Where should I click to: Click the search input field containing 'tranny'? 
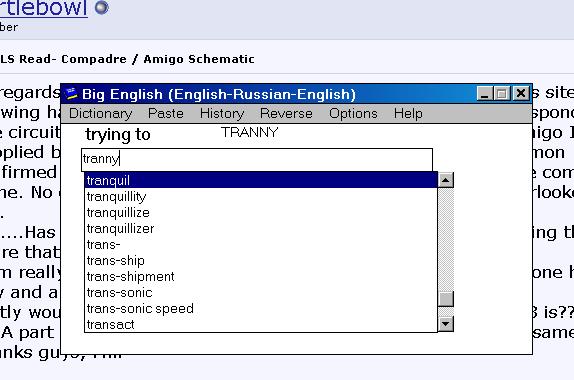pos(257,160)
